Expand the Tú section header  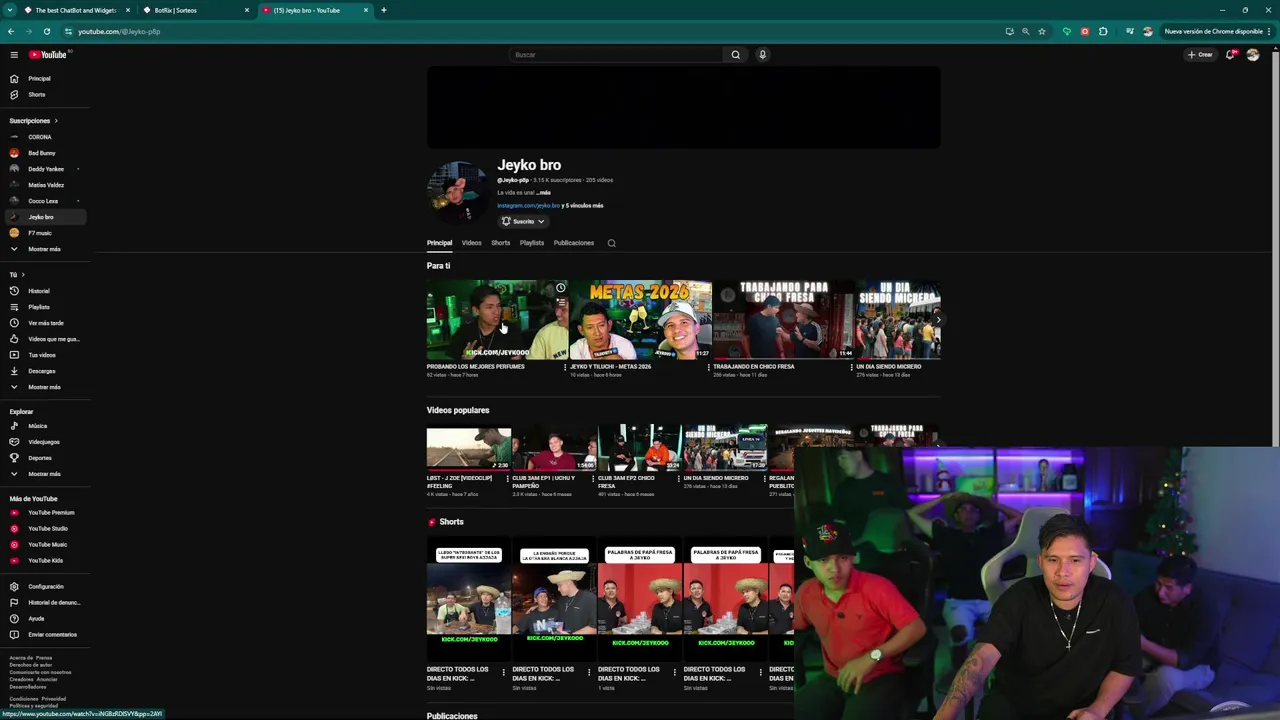(x=17, y=275)
